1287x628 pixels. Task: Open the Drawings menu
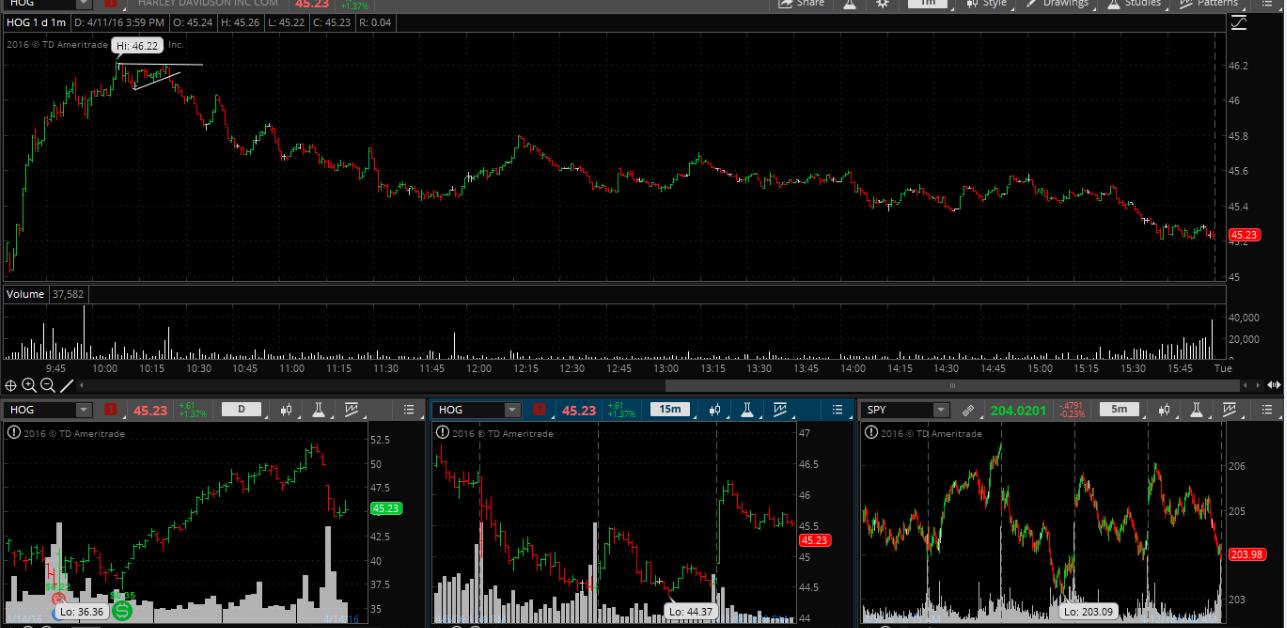click(x=1057, y=3)
